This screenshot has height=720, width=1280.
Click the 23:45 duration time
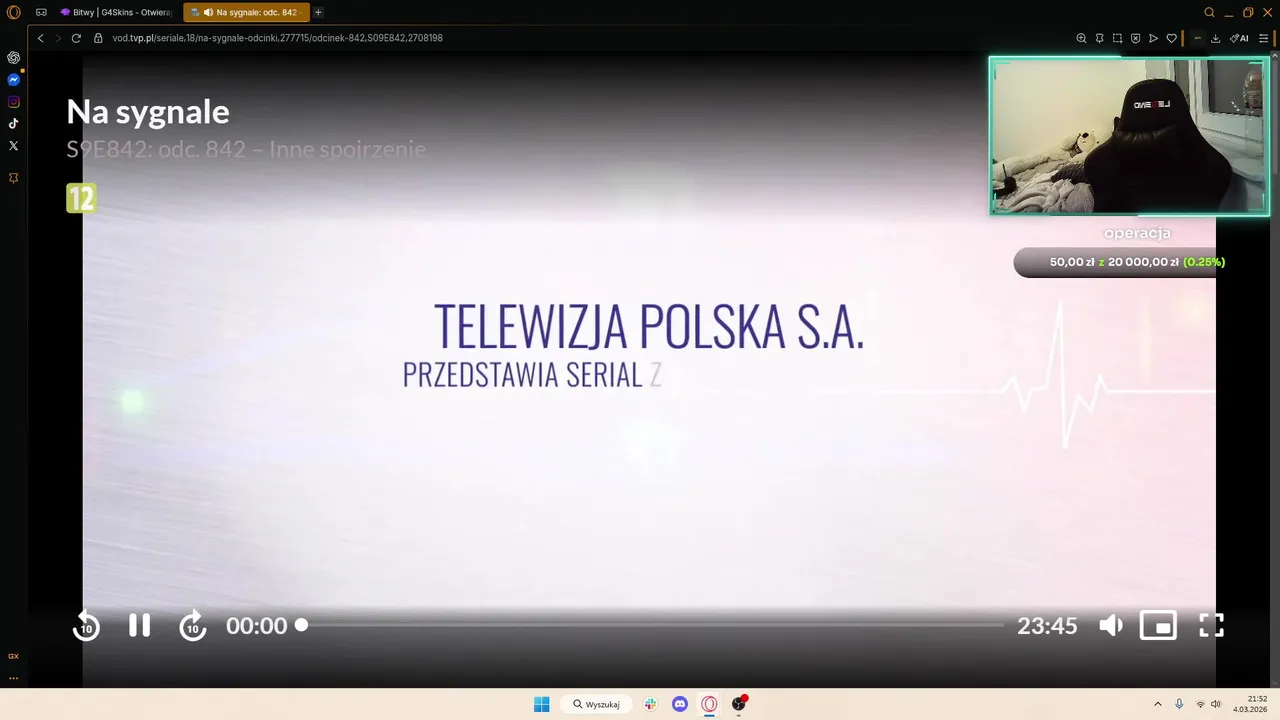[1047, 626]
